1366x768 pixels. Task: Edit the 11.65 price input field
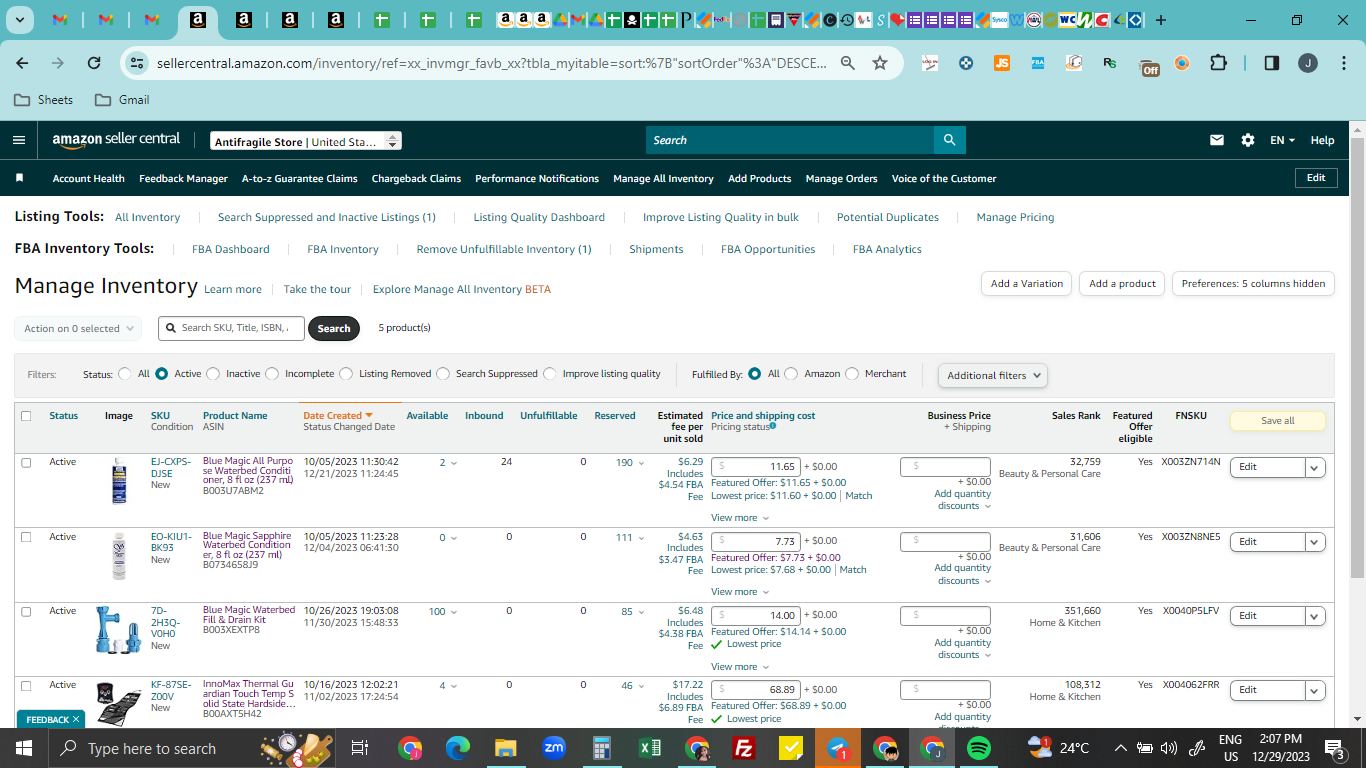coord(756,467)
